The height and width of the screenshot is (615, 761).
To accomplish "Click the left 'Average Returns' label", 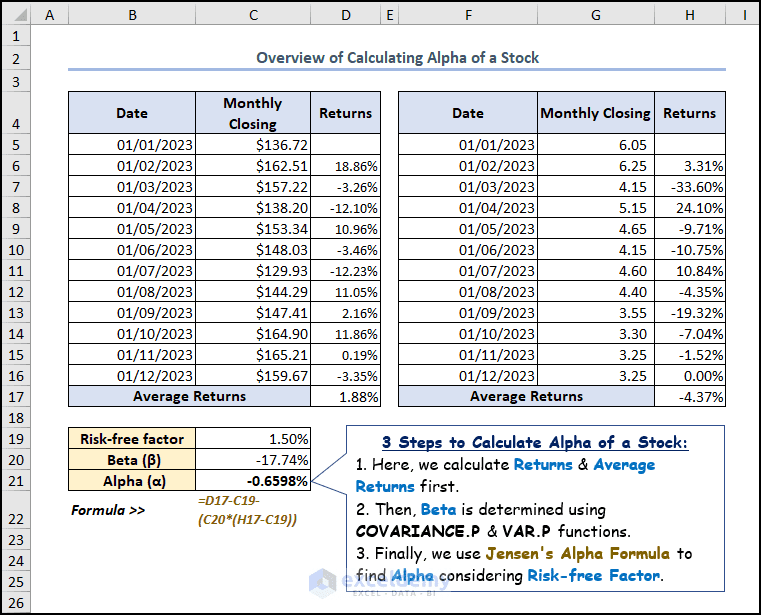I will click(189, 397).
